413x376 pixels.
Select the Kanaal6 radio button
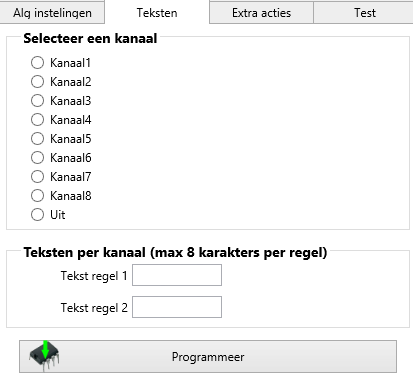[37, 157]
